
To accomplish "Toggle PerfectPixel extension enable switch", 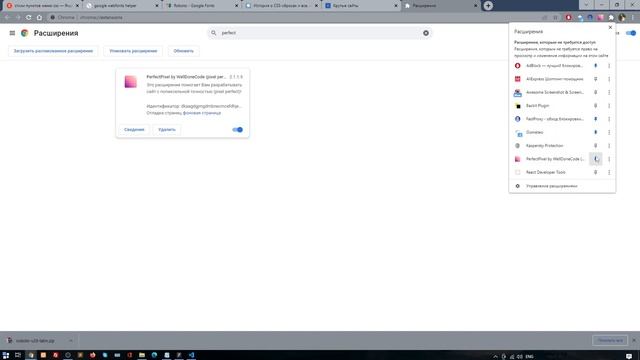I will point(238,129).
